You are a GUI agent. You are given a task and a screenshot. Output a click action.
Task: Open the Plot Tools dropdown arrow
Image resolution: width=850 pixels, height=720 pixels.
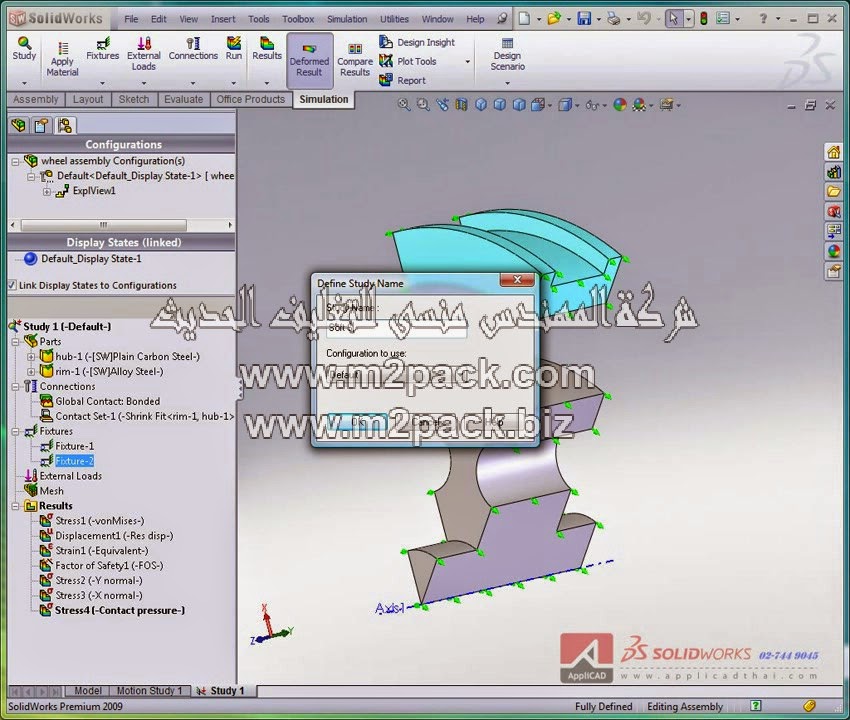pyautogui.click(x=468, y=62)
